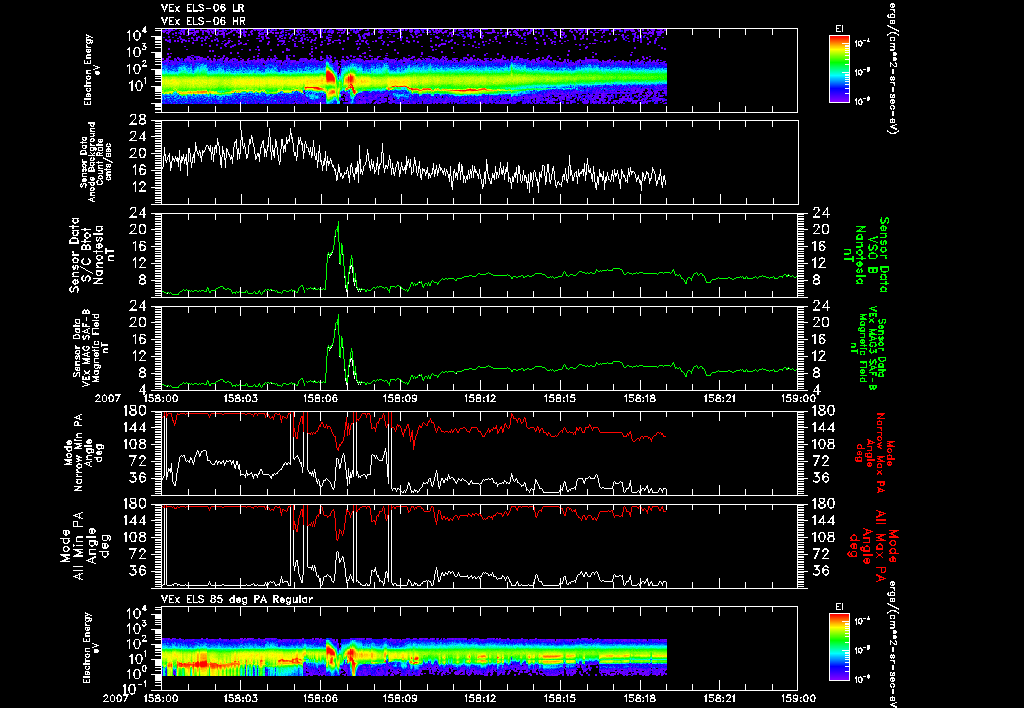
Task: Select the EI color bar beside ELS-06 spectrogram
Action: (x=839, y=69)
